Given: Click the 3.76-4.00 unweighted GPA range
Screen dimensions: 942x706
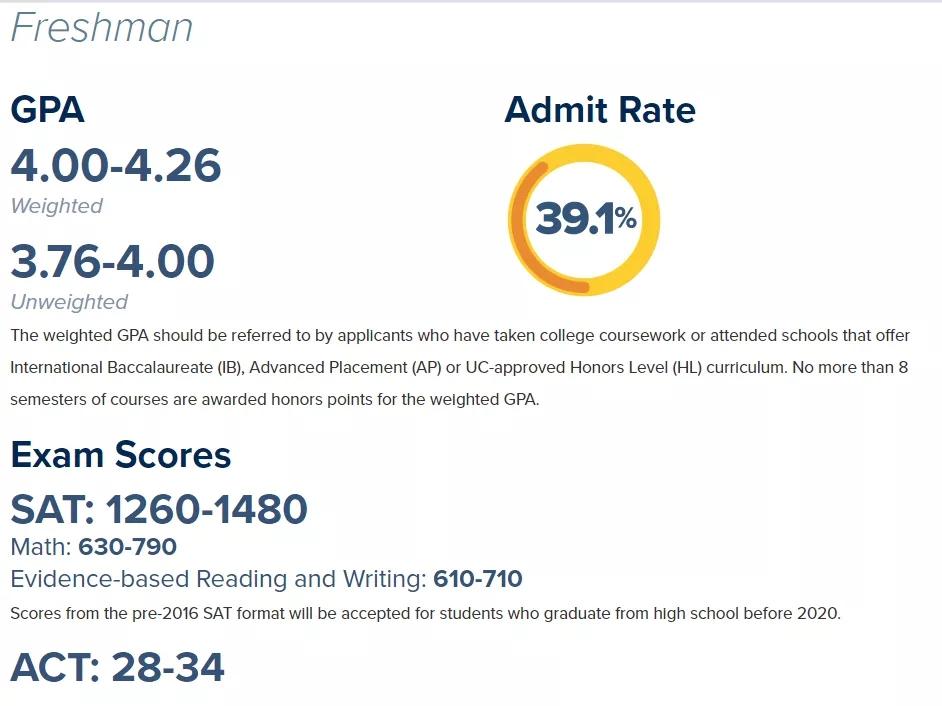Looking at the screenshot, I should pos(113,261).
